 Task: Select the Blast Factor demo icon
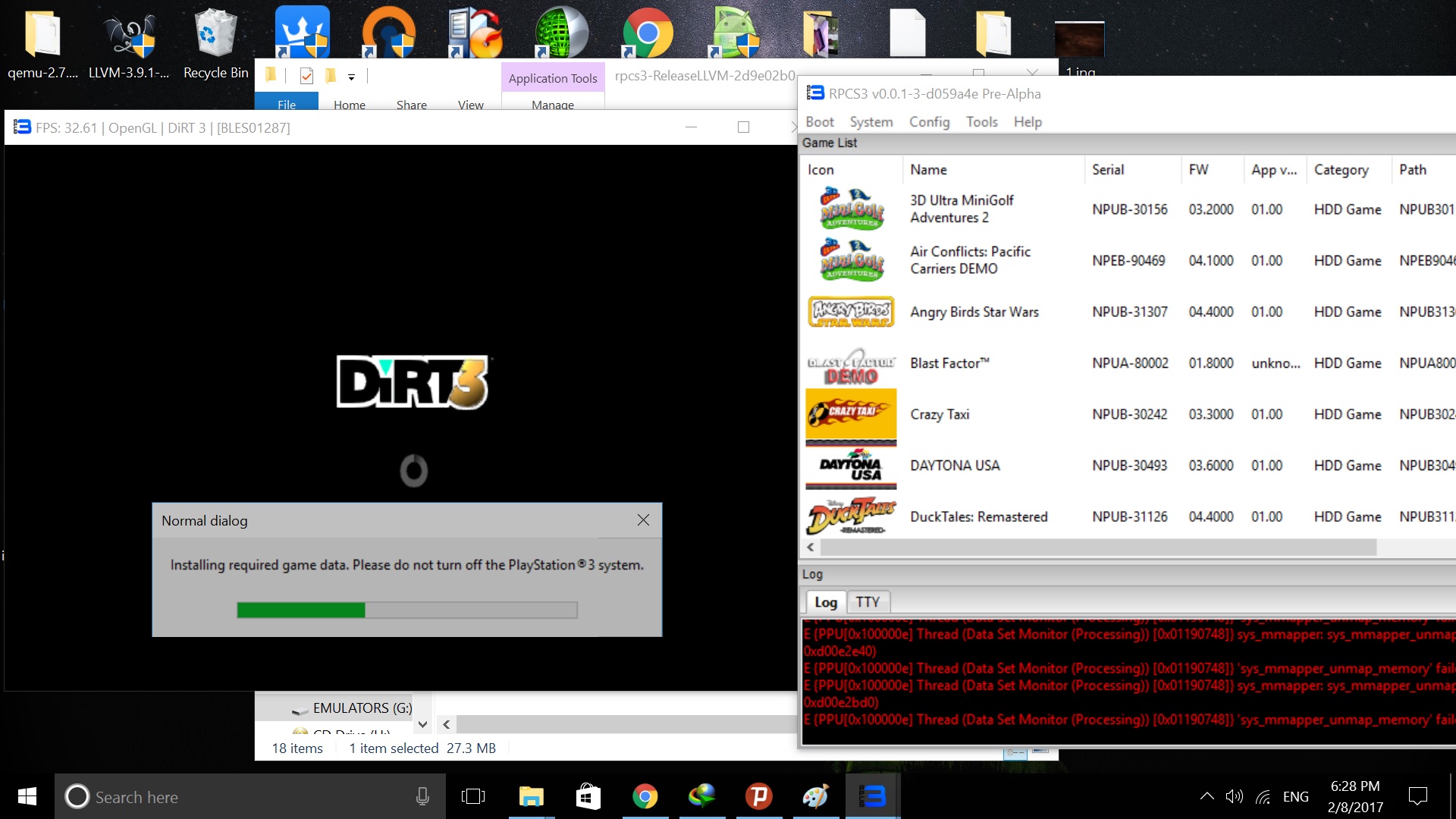tap(851, 365)
